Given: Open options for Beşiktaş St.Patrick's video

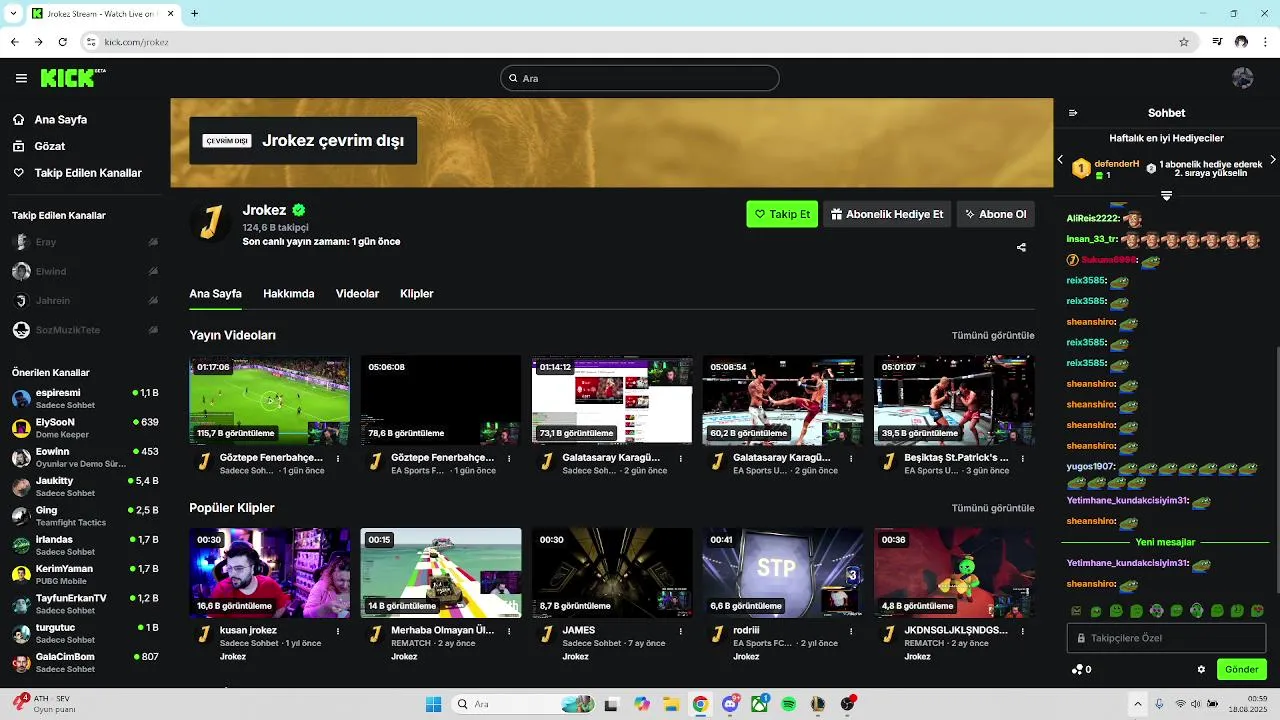Looking at the screenshot, I should tap(1022, 458).
